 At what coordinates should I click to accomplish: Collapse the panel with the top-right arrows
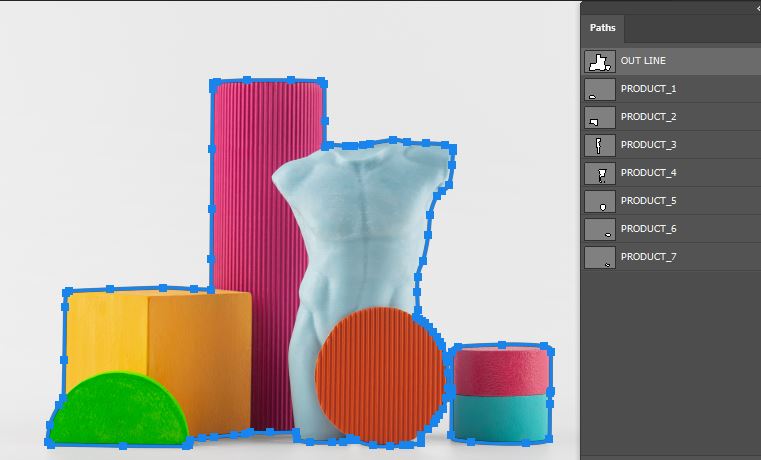pyautogui.click(x=758, y=8)
